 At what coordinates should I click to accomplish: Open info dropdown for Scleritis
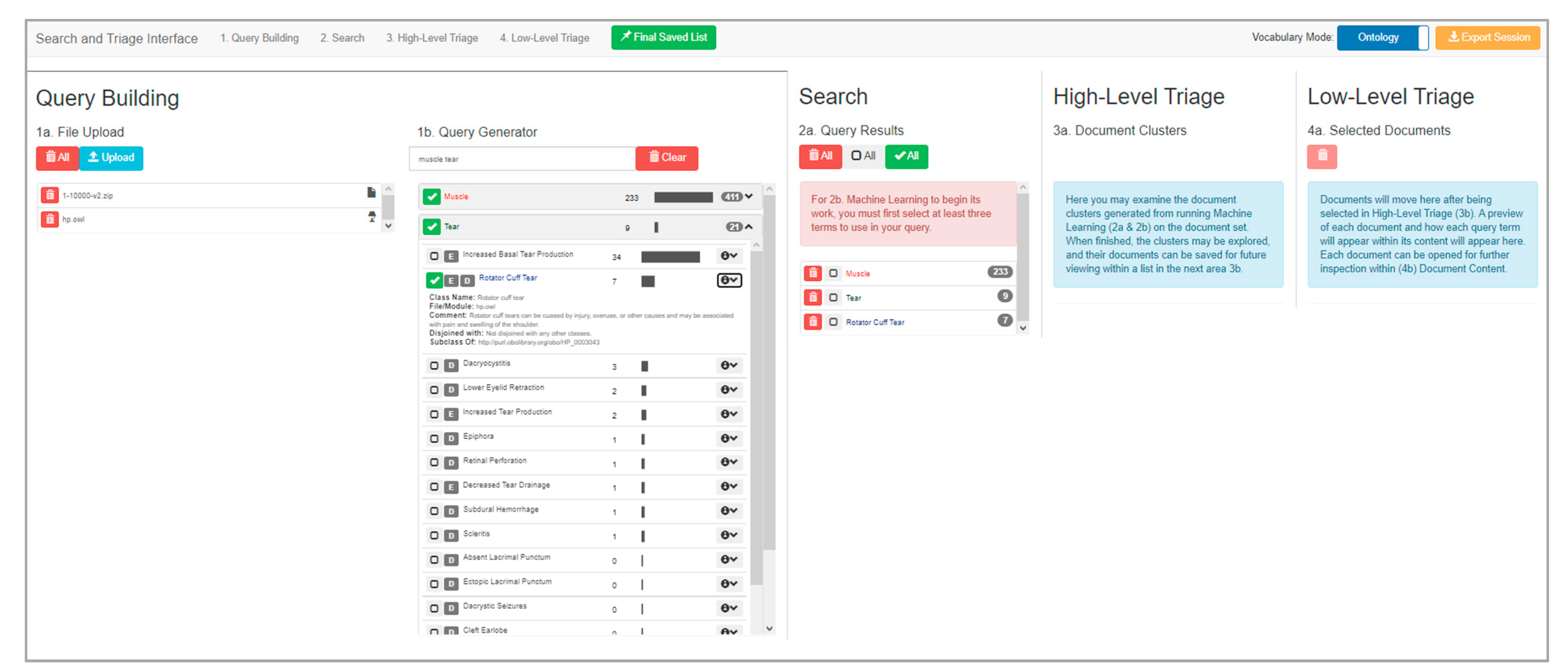[x=728, y=535]
